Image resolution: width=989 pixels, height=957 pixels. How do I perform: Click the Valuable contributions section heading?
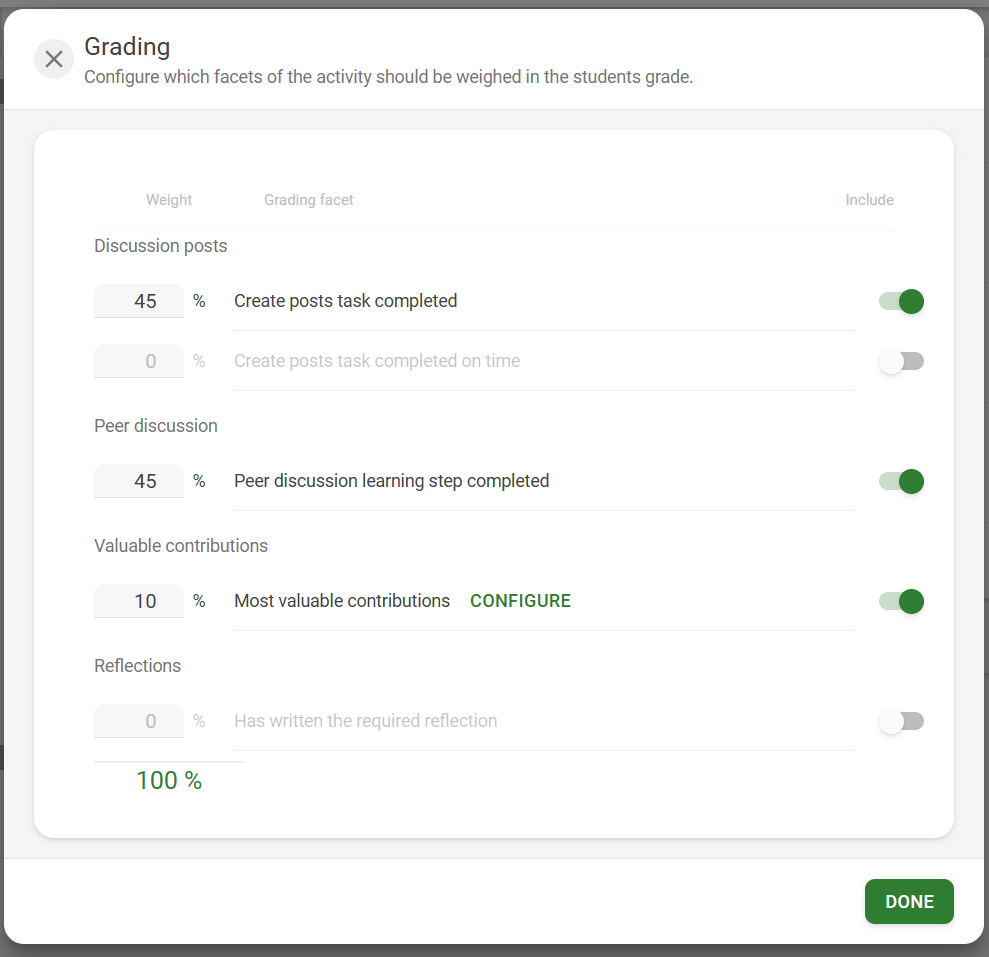pyautogui.click(x=181, y=546)
